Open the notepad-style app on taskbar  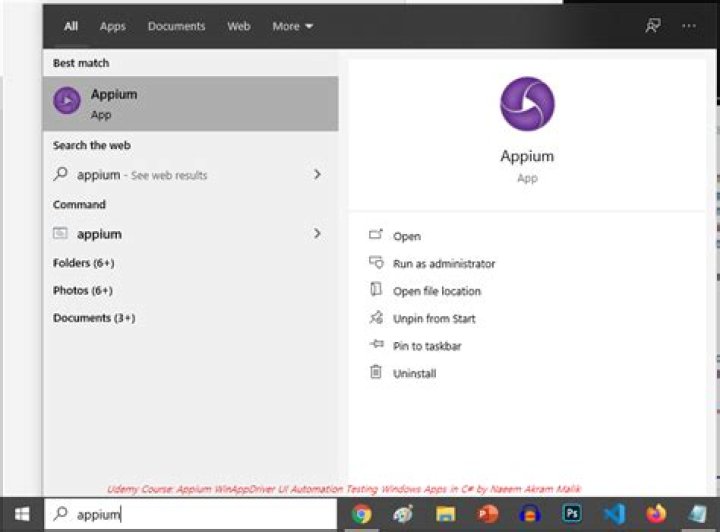pyautogui.click(x=698, y=514)
